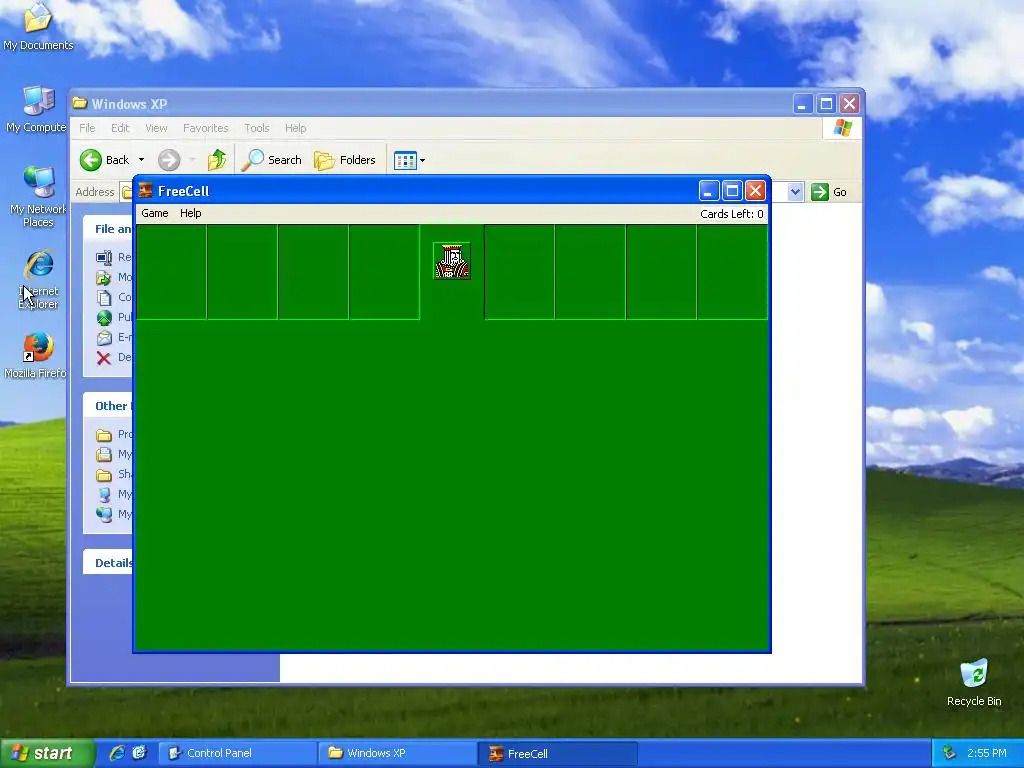This screenshot has width=1024, height=768.
Task: Toggle the Folders pane button
Action: pyautogui.click(x=345, y=160)
